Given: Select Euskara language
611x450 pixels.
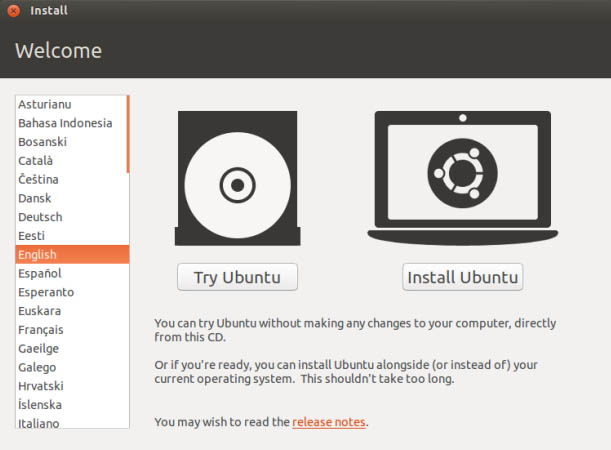Looking at the screenshot, I should (71, 311).
